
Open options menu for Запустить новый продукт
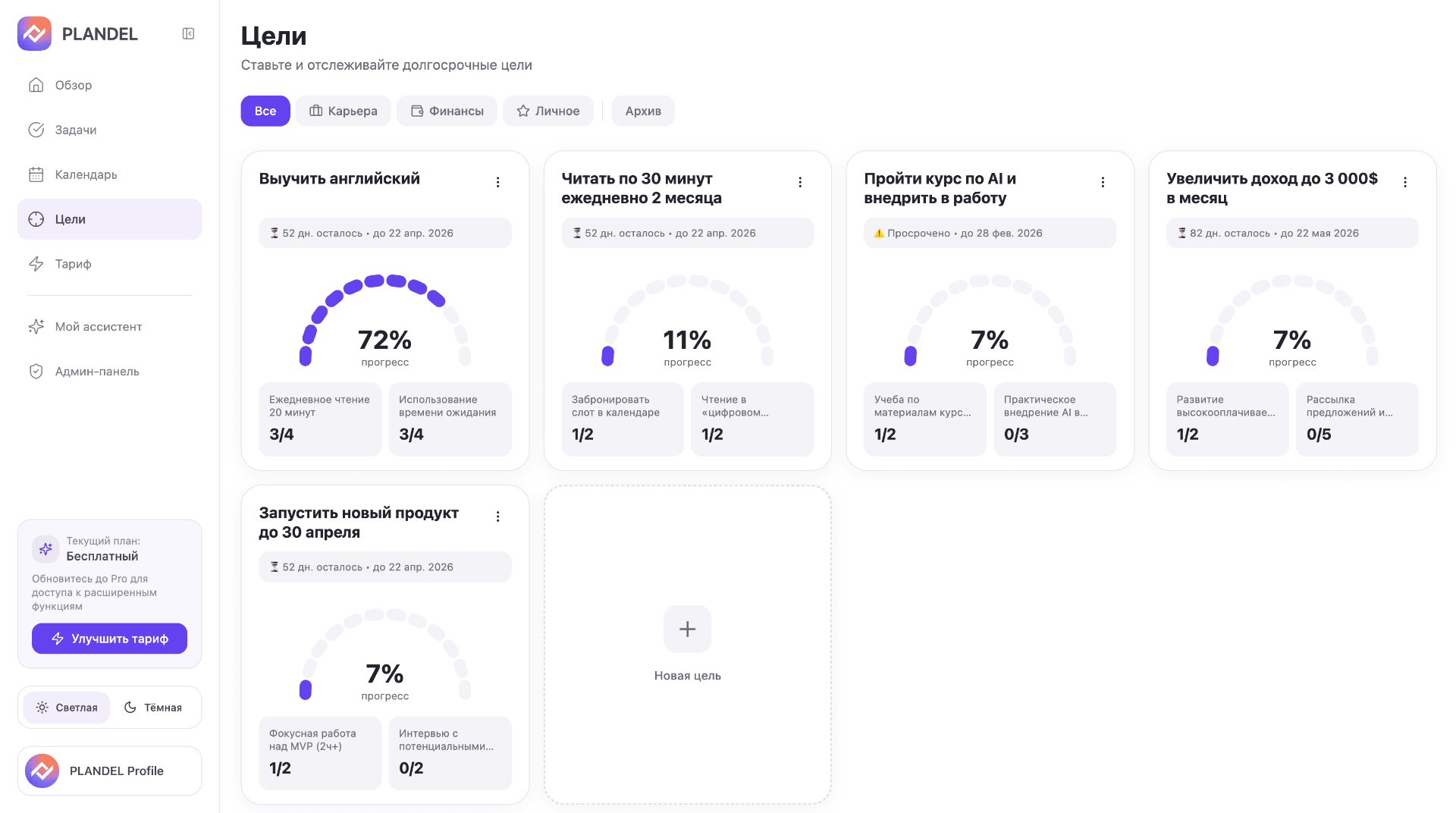click(x=497, y=516)
